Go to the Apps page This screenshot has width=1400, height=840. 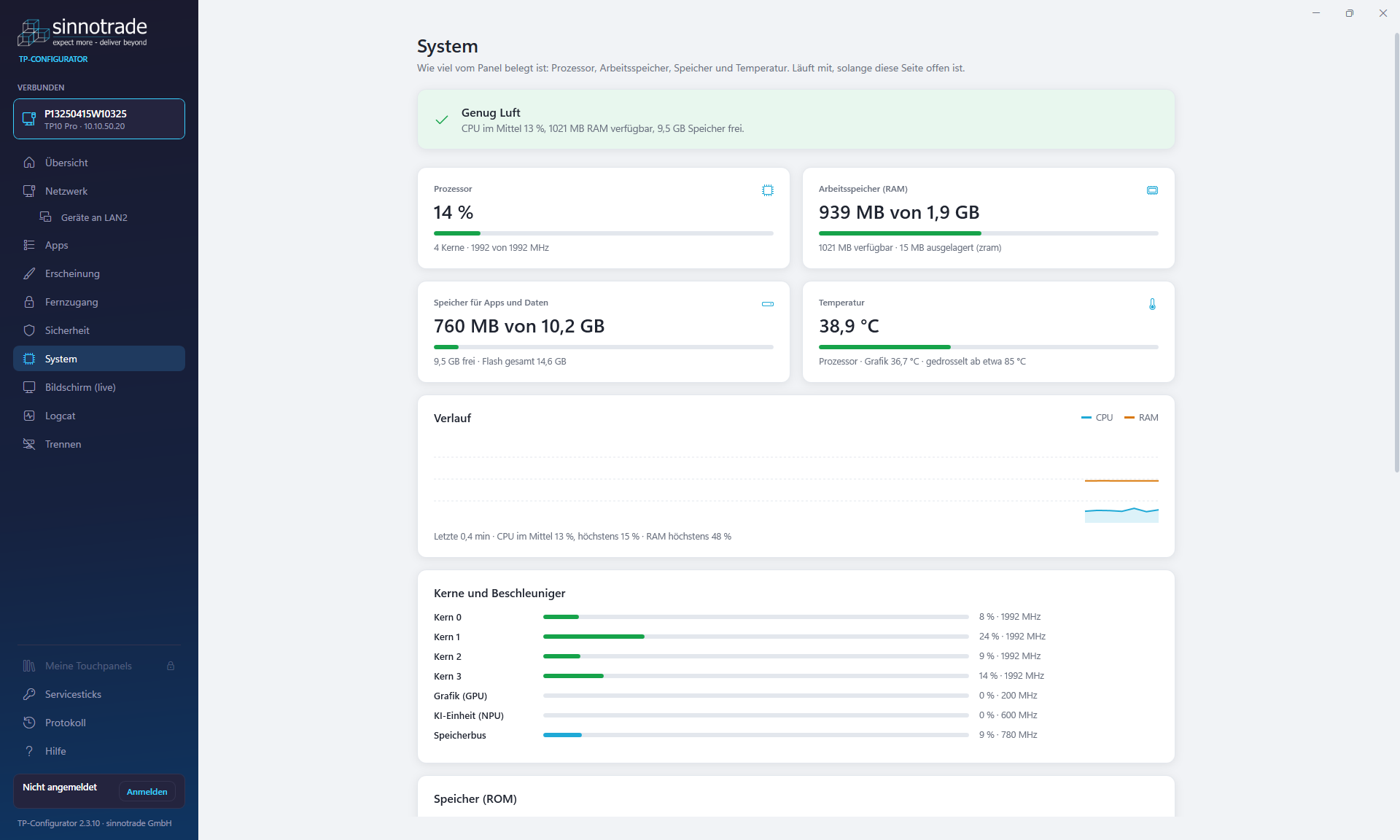tap(99, 245)
